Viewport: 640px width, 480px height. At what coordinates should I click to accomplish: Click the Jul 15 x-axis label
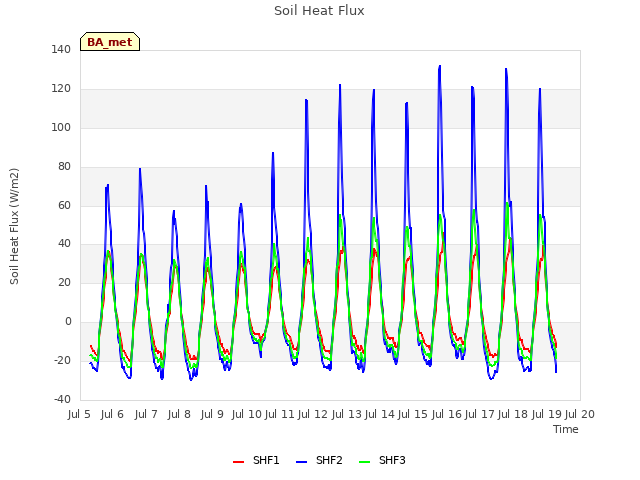coord(413,414)
